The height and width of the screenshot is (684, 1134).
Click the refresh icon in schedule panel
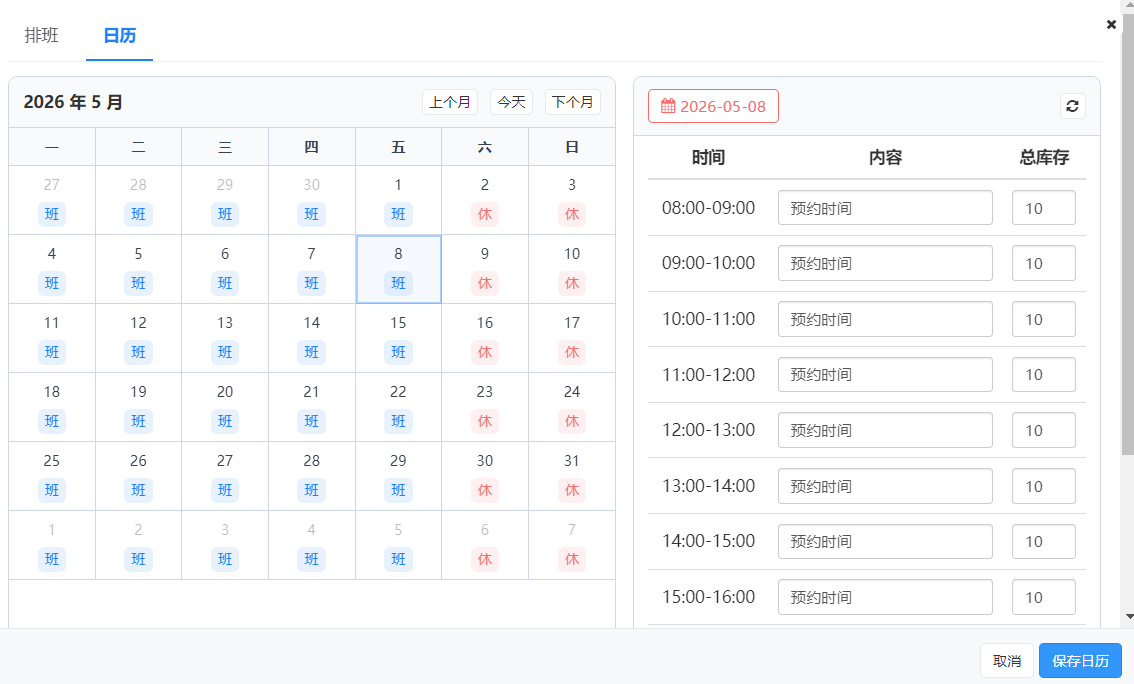click(x=1073, y=106)
